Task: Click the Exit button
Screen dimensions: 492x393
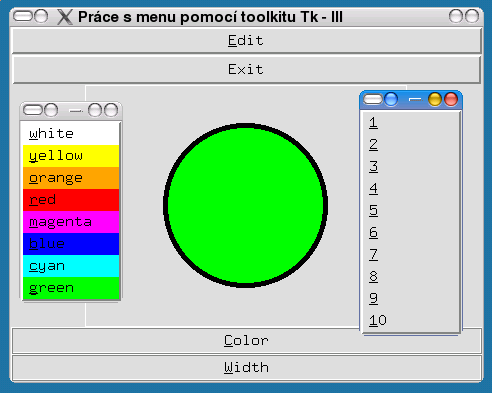Action: click(x=247, y=69)
